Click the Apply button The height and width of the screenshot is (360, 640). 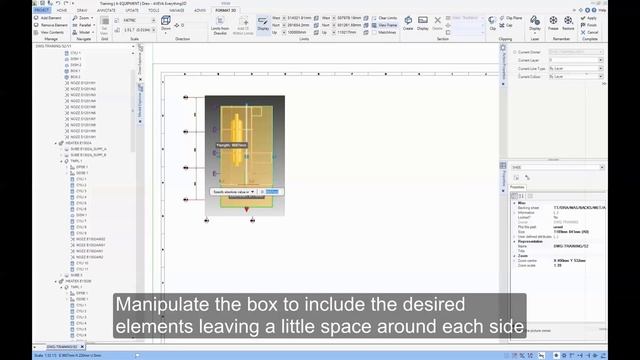pyautogui.click(x=589, y=18)
